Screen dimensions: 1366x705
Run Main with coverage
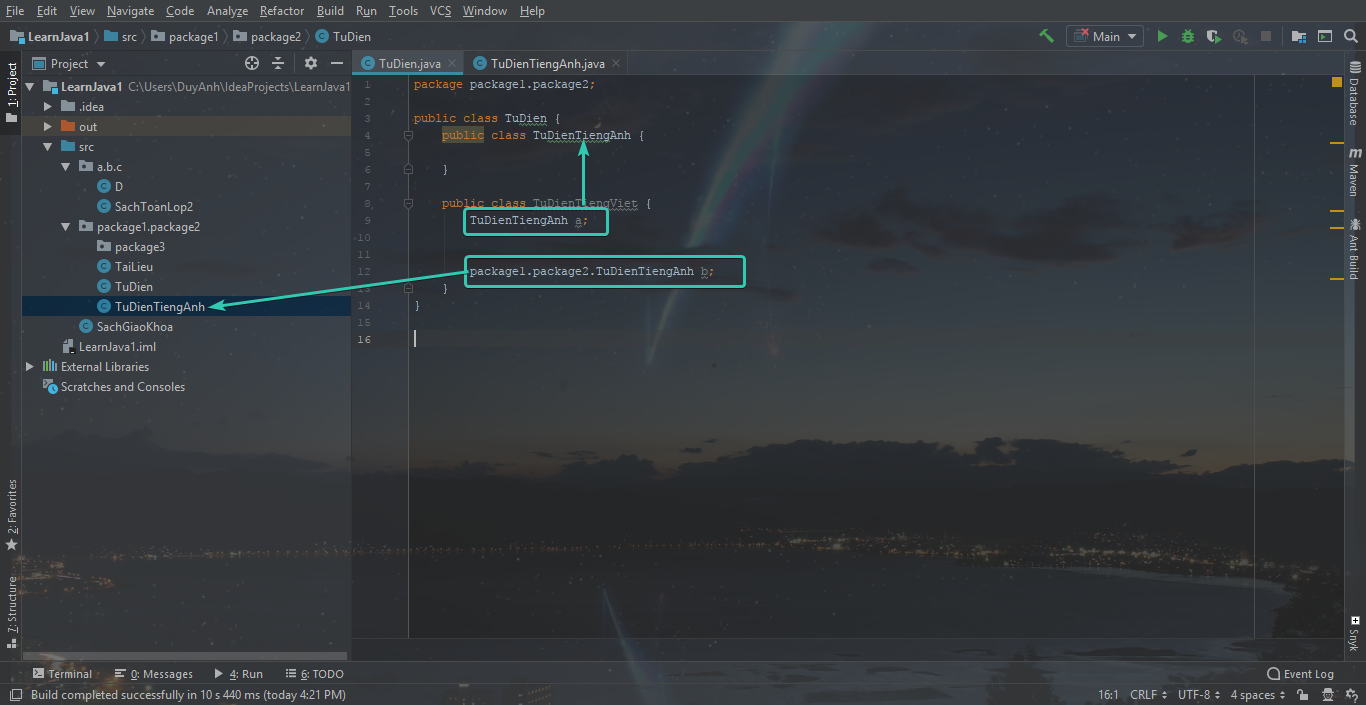(1214, 36)
